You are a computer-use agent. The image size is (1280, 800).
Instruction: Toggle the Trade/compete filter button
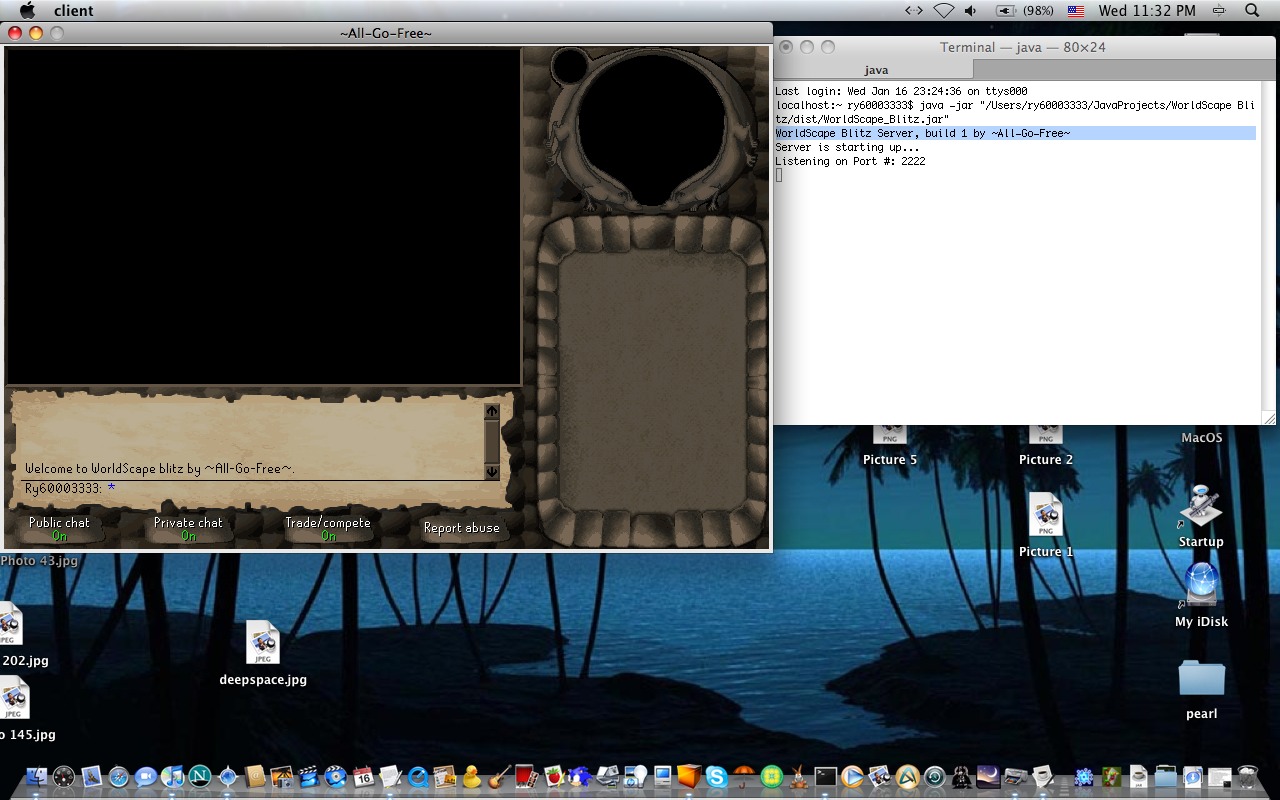click(328, 528)
